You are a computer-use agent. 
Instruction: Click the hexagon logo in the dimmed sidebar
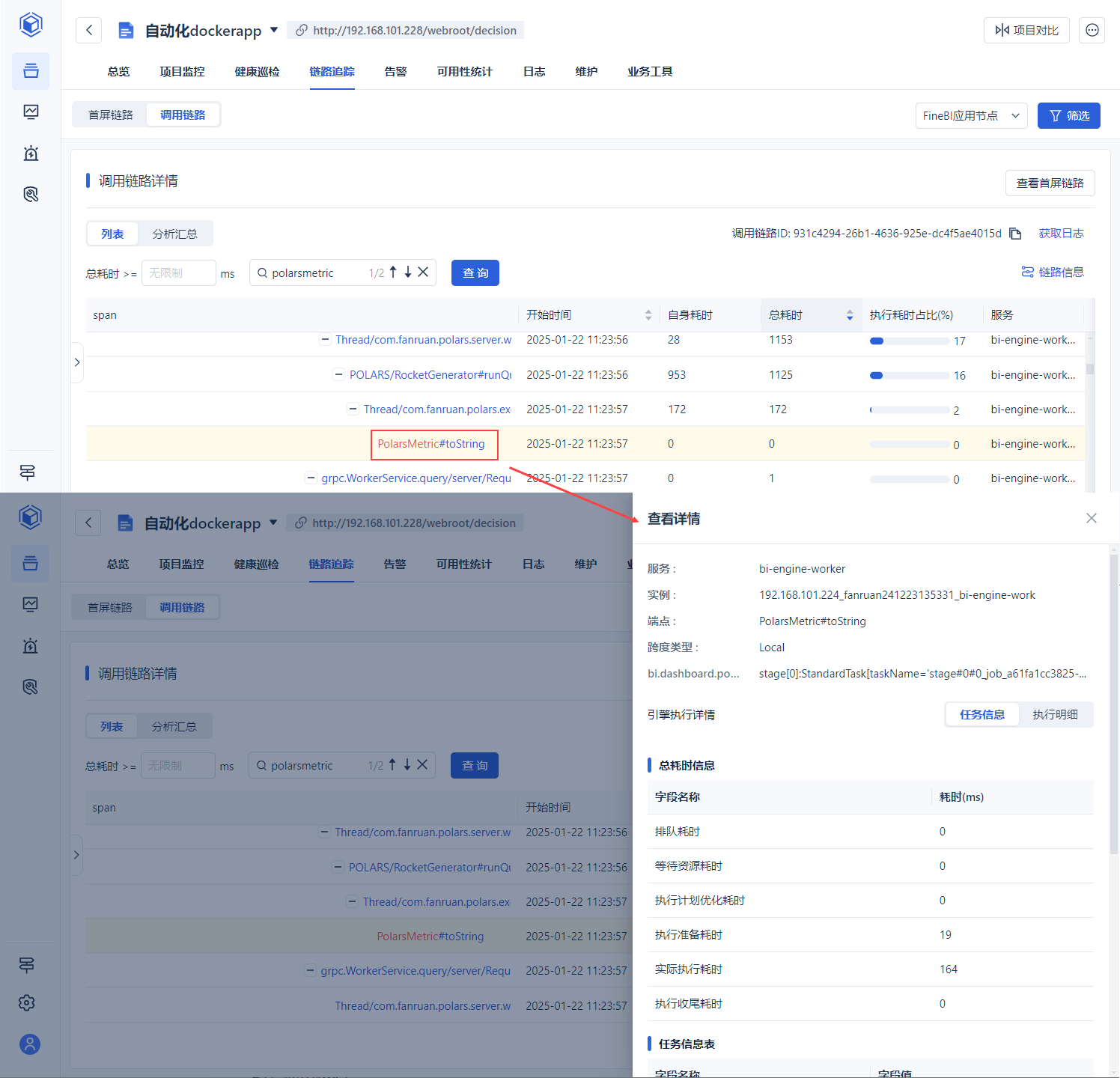pos(30,517)
